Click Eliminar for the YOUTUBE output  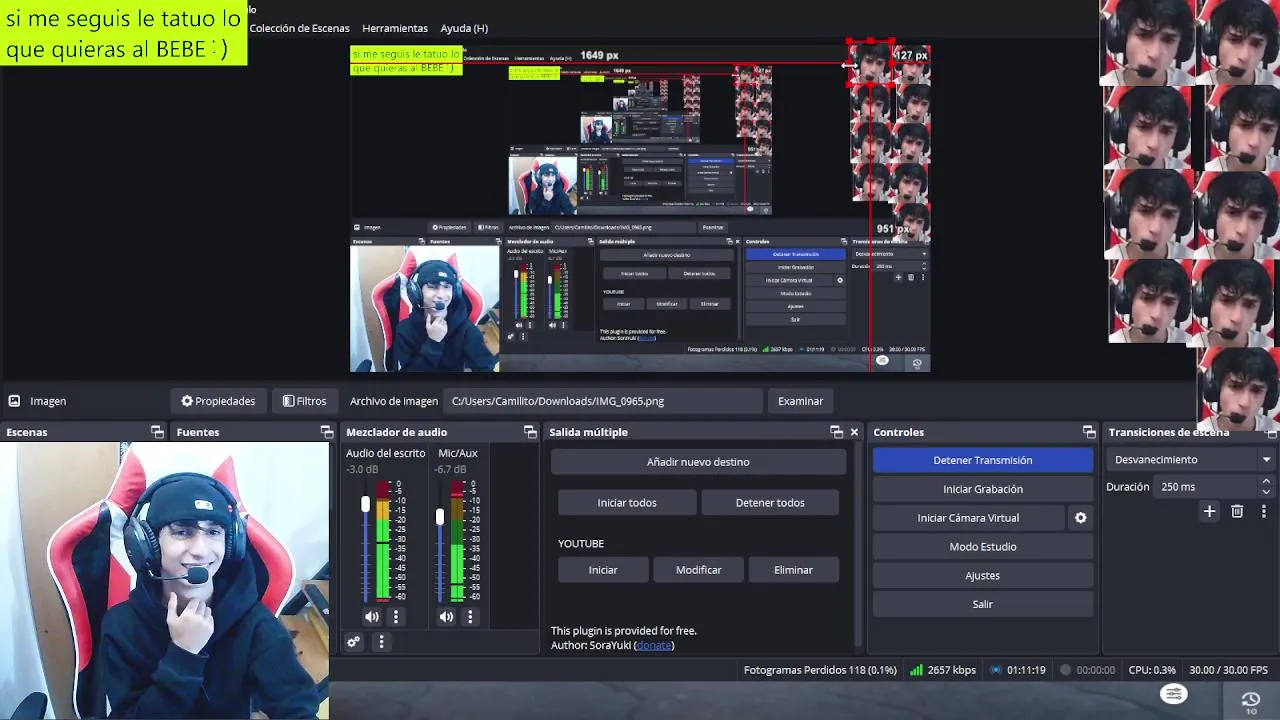pos(793,570)
